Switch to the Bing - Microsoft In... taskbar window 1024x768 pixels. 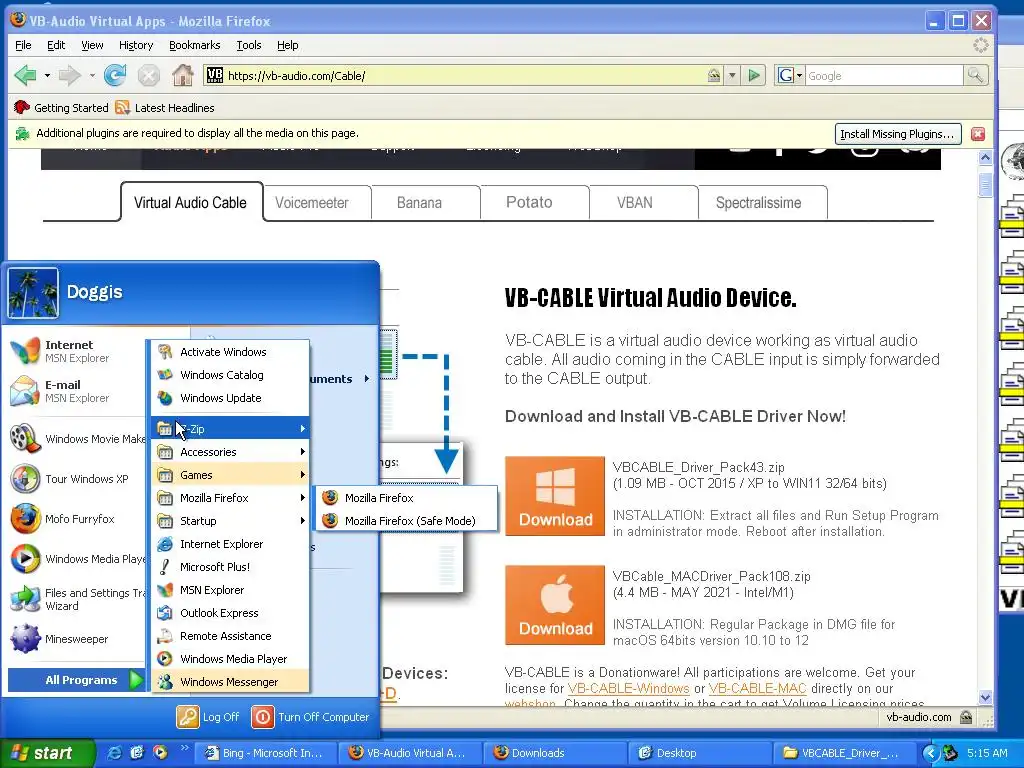[x=265, y=753]
